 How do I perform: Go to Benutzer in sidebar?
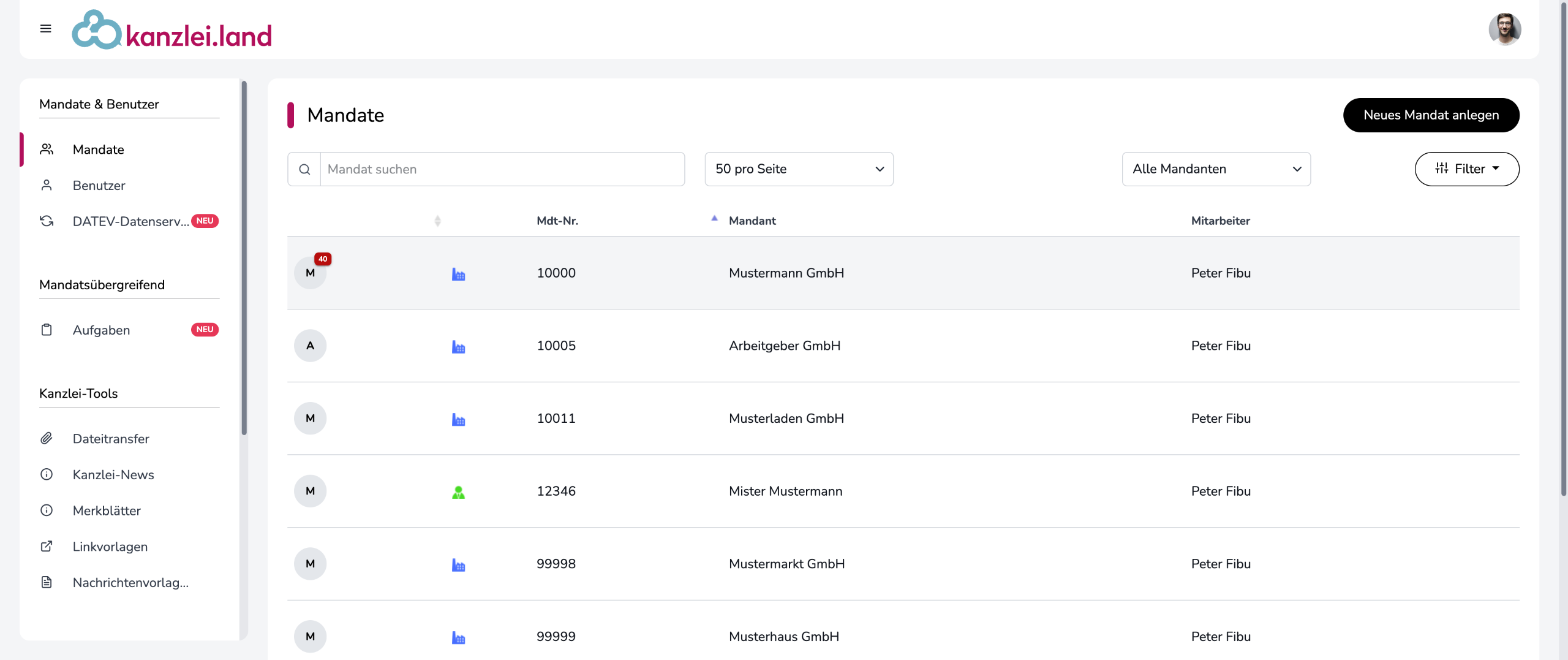(x=99, y=185)
